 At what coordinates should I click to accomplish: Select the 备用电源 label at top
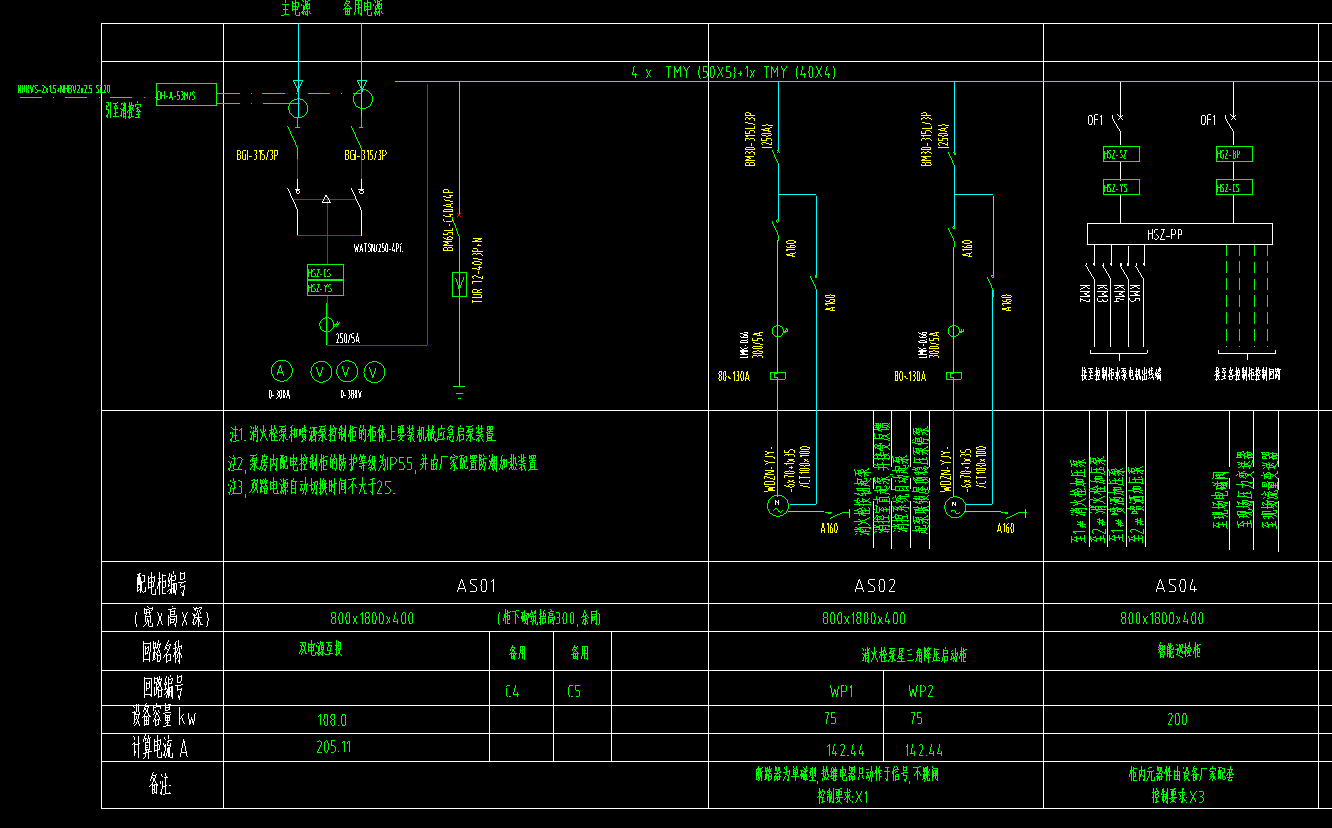coord(362,9)
